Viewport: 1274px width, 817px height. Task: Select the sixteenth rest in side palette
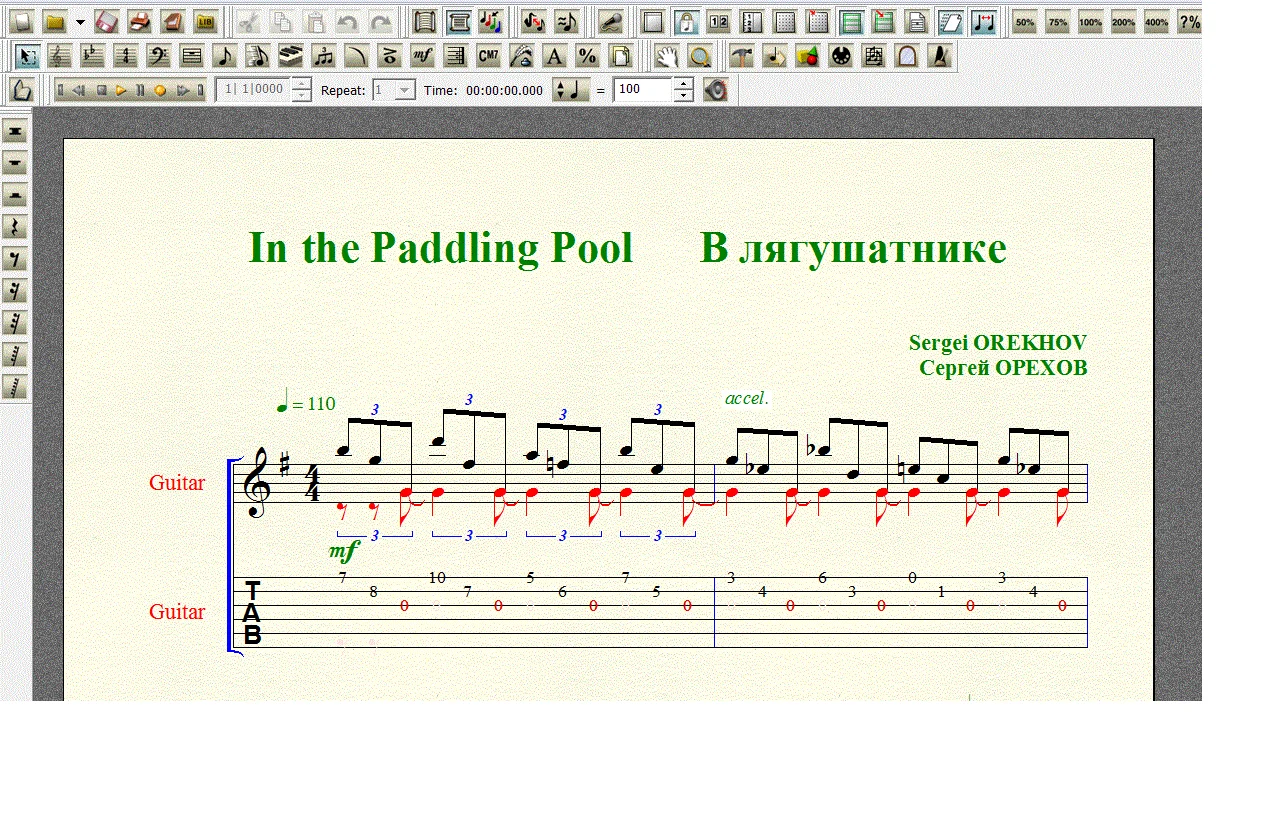[x=15, y=291]
